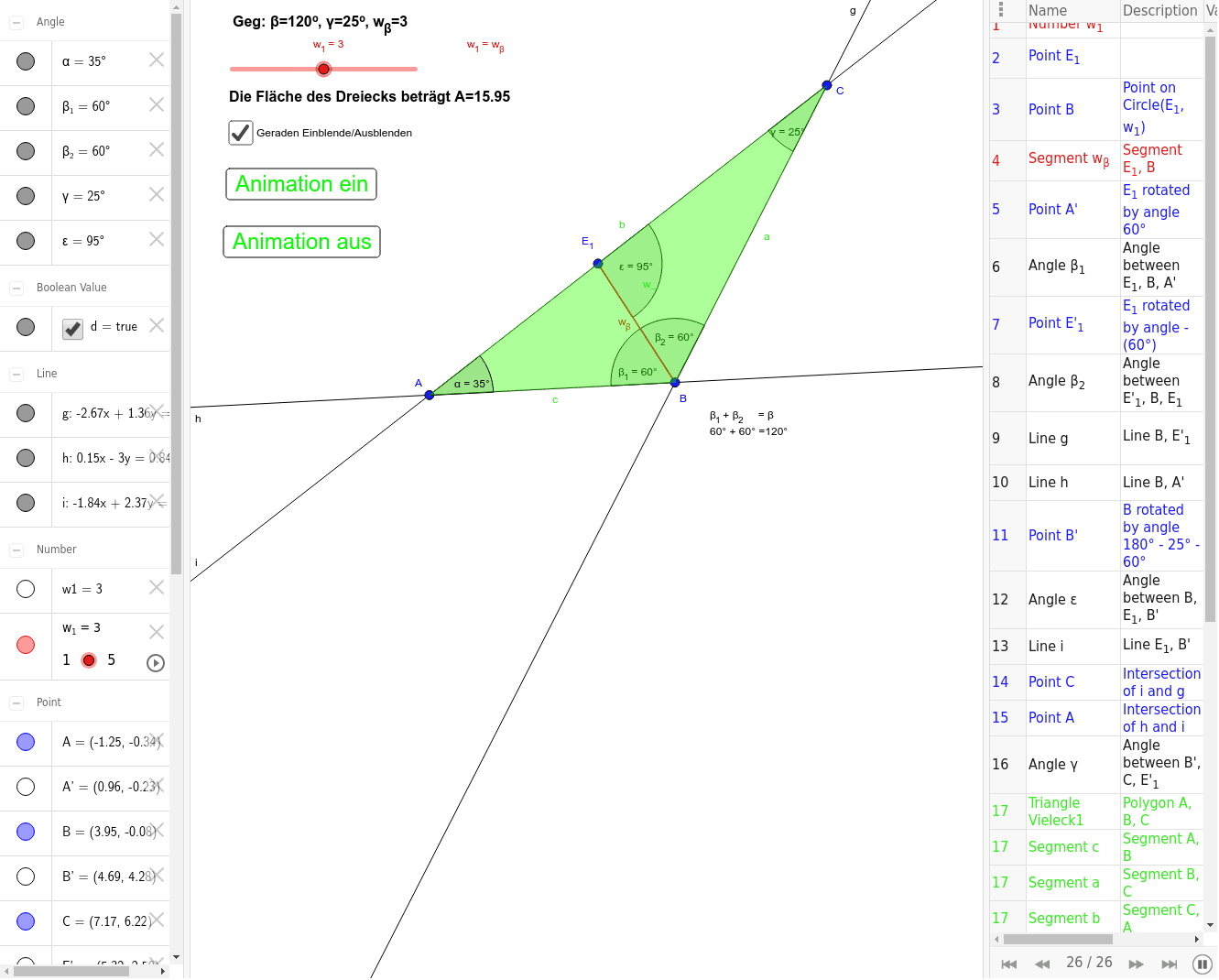Select Point A' row in protocol
Screen dimensions: 1219x980
[x=1096, y=210]
